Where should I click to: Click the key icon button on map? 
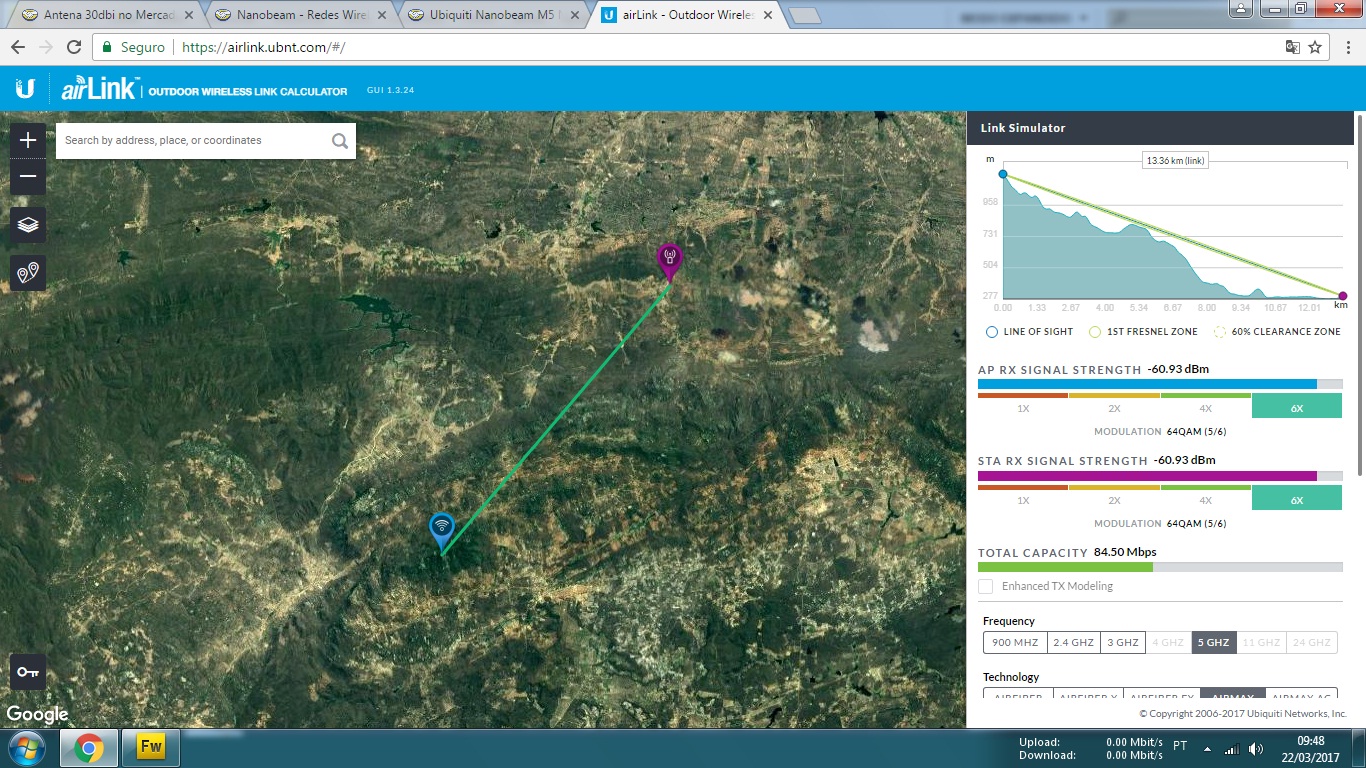[x=28, y=672]
